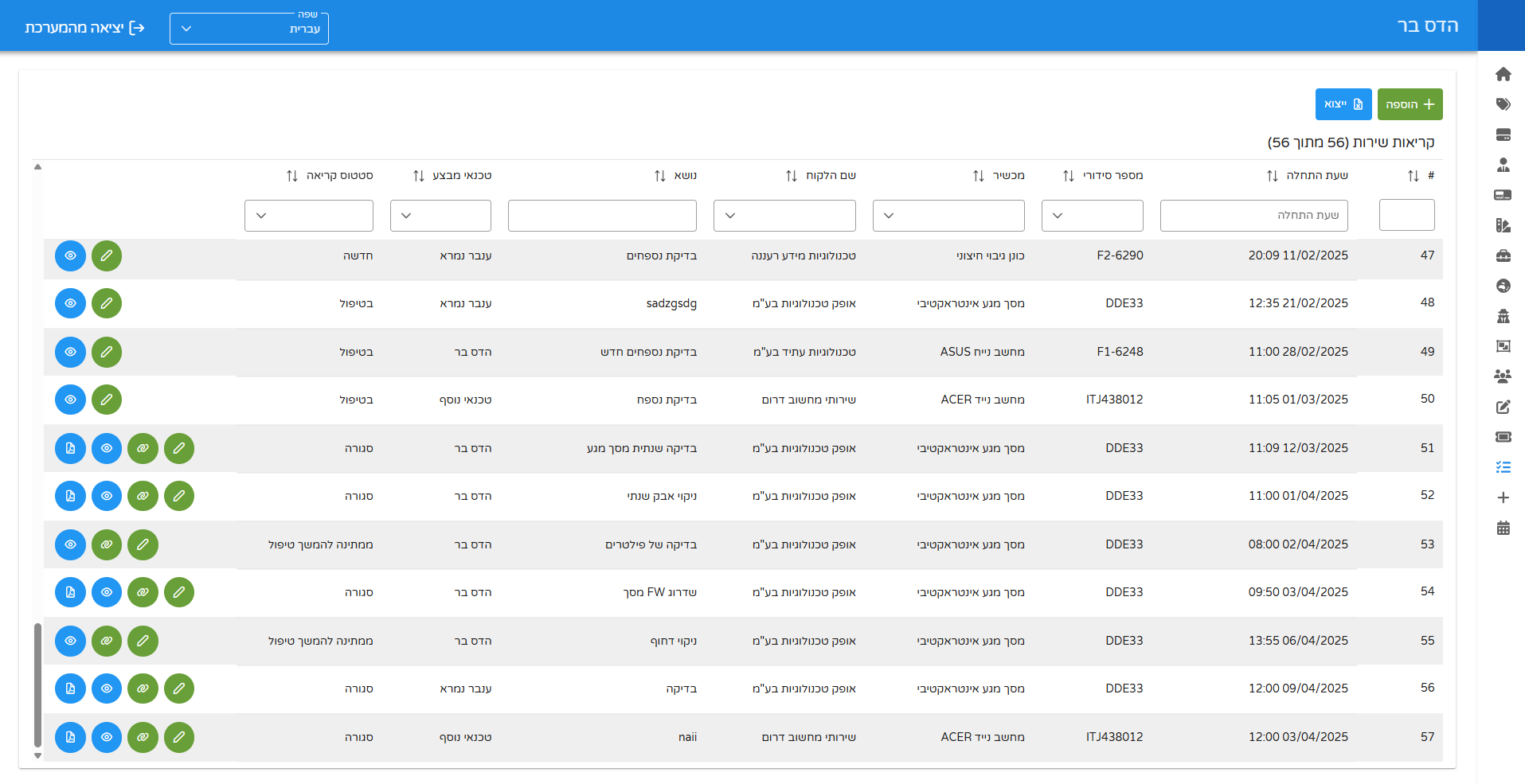Focus the נושא filter text field
The image size is (1525, 784).
click(602, 216)
